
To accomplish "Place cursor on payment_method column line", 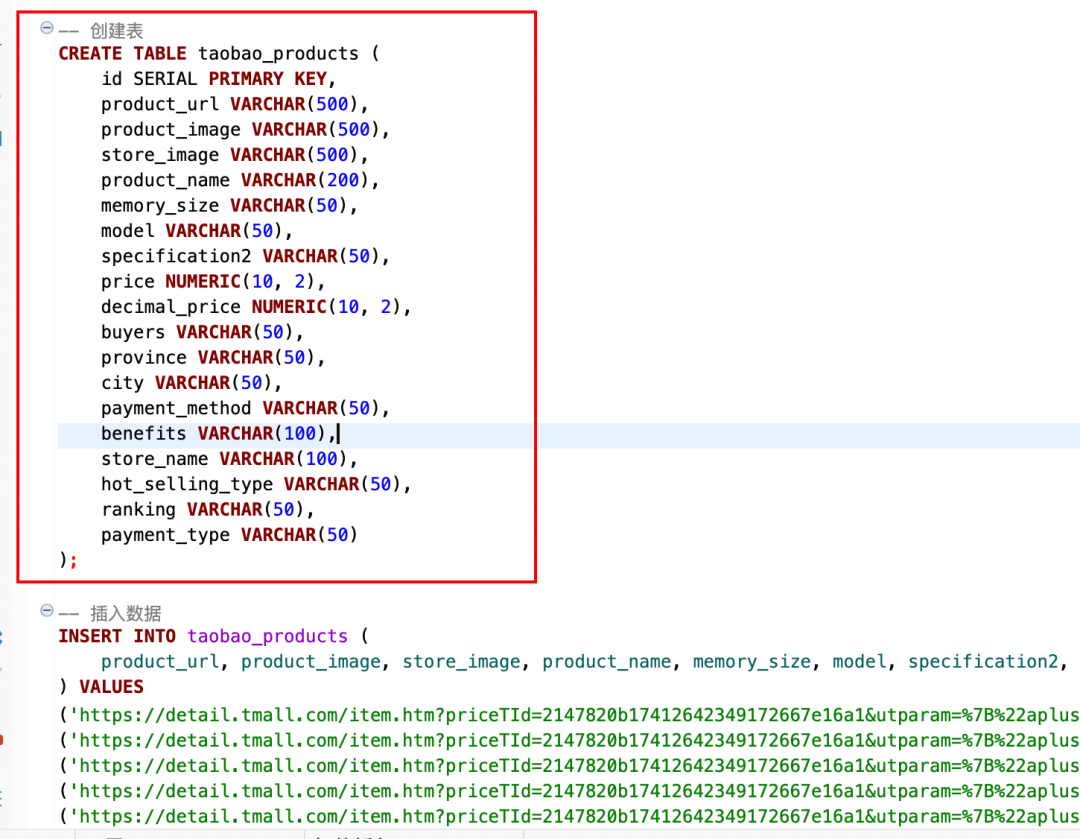I will [245, 408].
